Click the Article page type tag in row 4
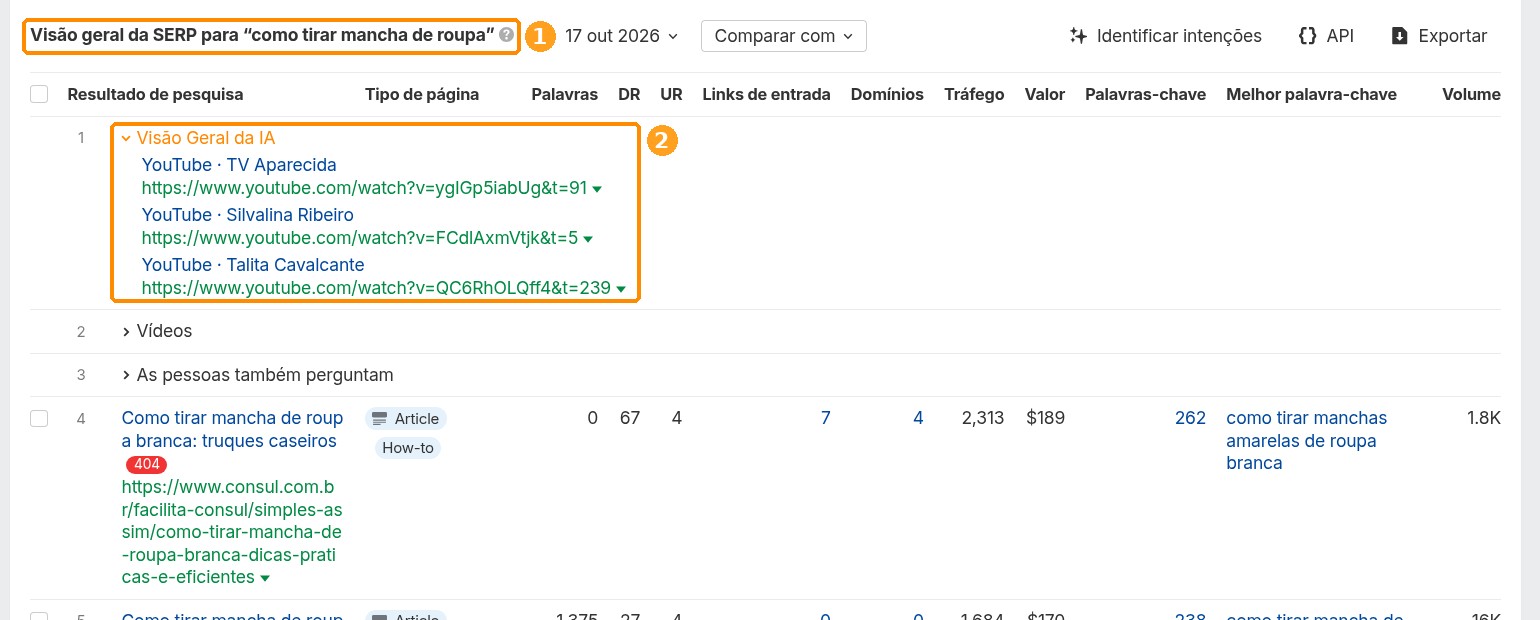 pyautogui.click(x=406, y=419)
